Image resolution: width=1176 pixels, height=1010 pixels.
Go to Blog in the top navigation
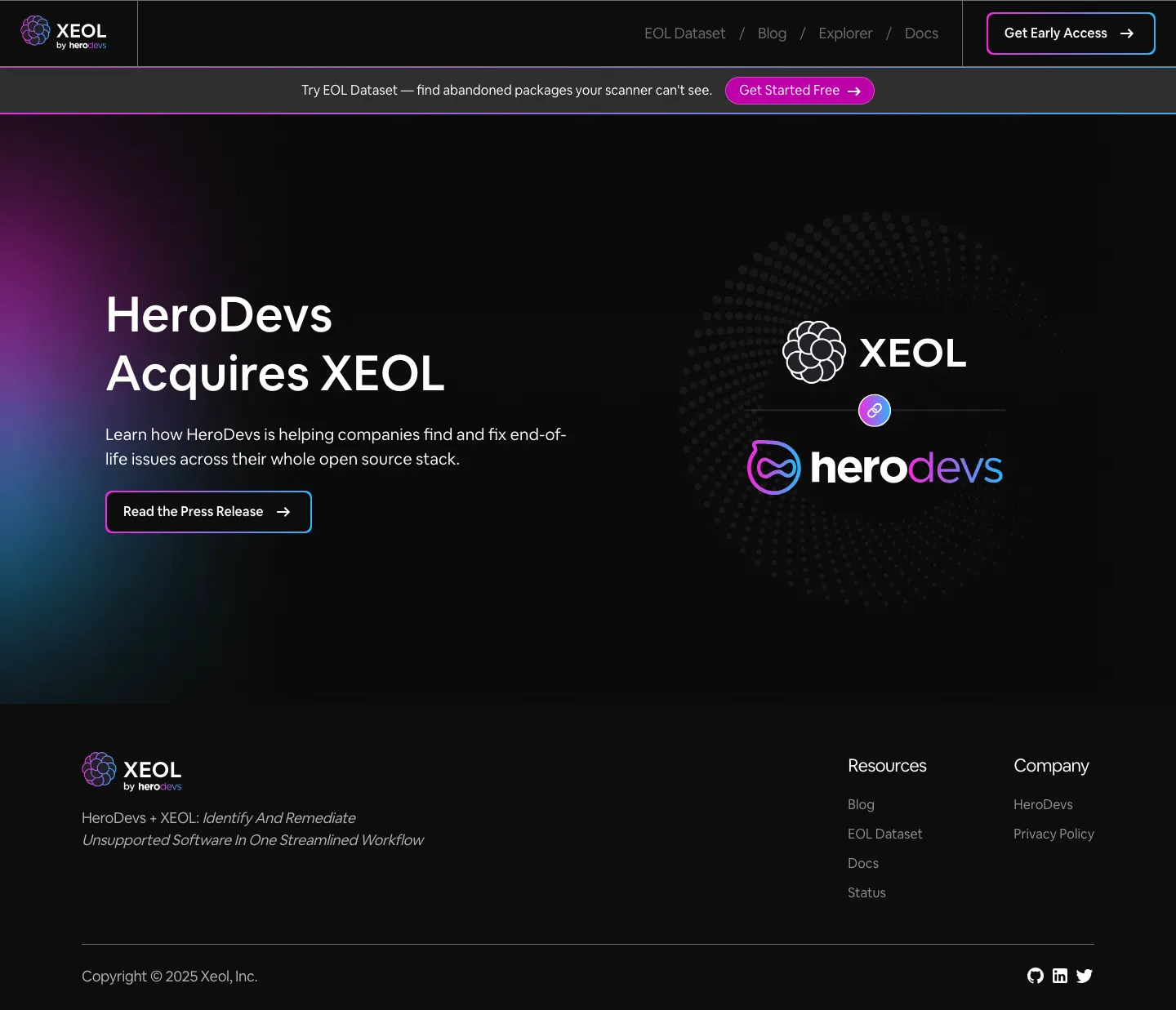(x=772, y=33)
